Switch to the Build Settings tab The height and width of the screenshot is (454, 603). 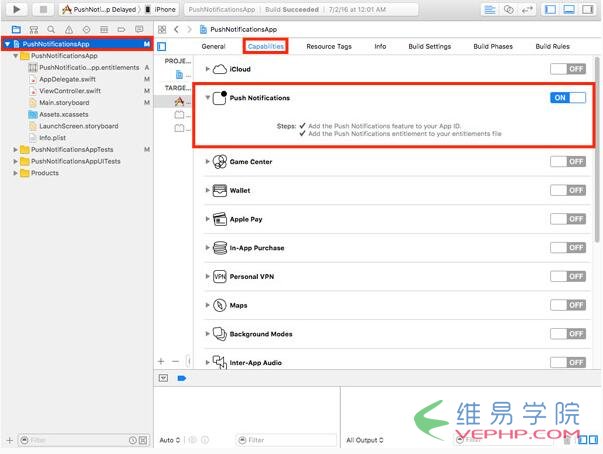click(x=430, y=47)
